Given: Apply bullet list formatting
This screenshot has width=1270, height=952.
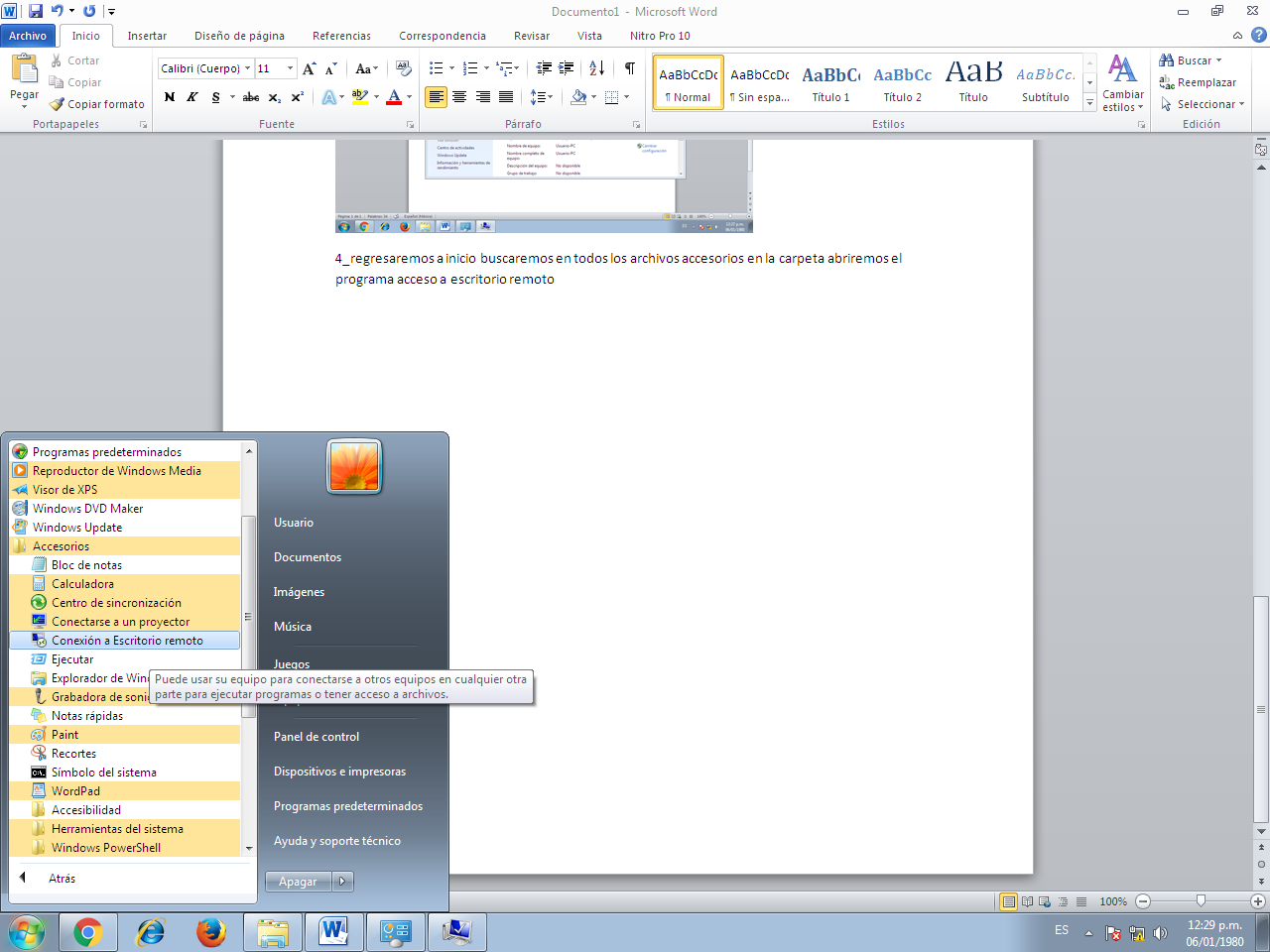Looking at the screenshot, I should (436, 68).
